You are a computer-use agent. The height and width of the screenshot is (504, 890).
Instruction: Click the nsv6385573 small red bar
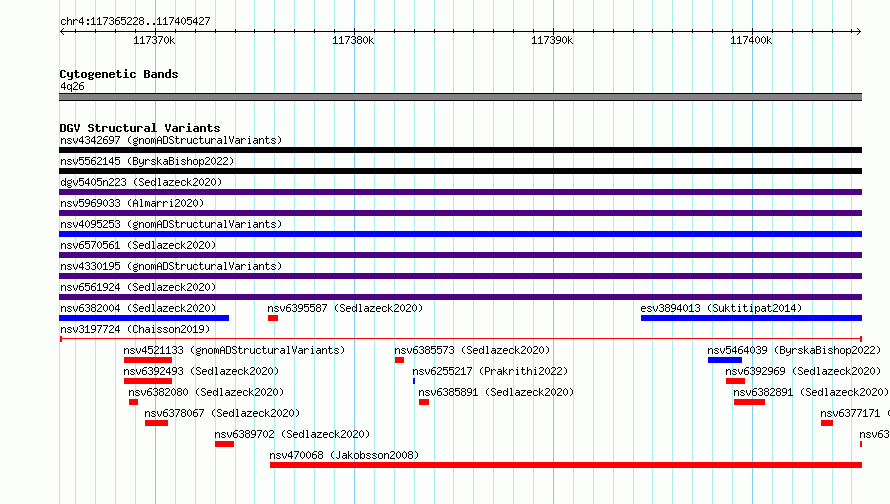coord(400,360)
